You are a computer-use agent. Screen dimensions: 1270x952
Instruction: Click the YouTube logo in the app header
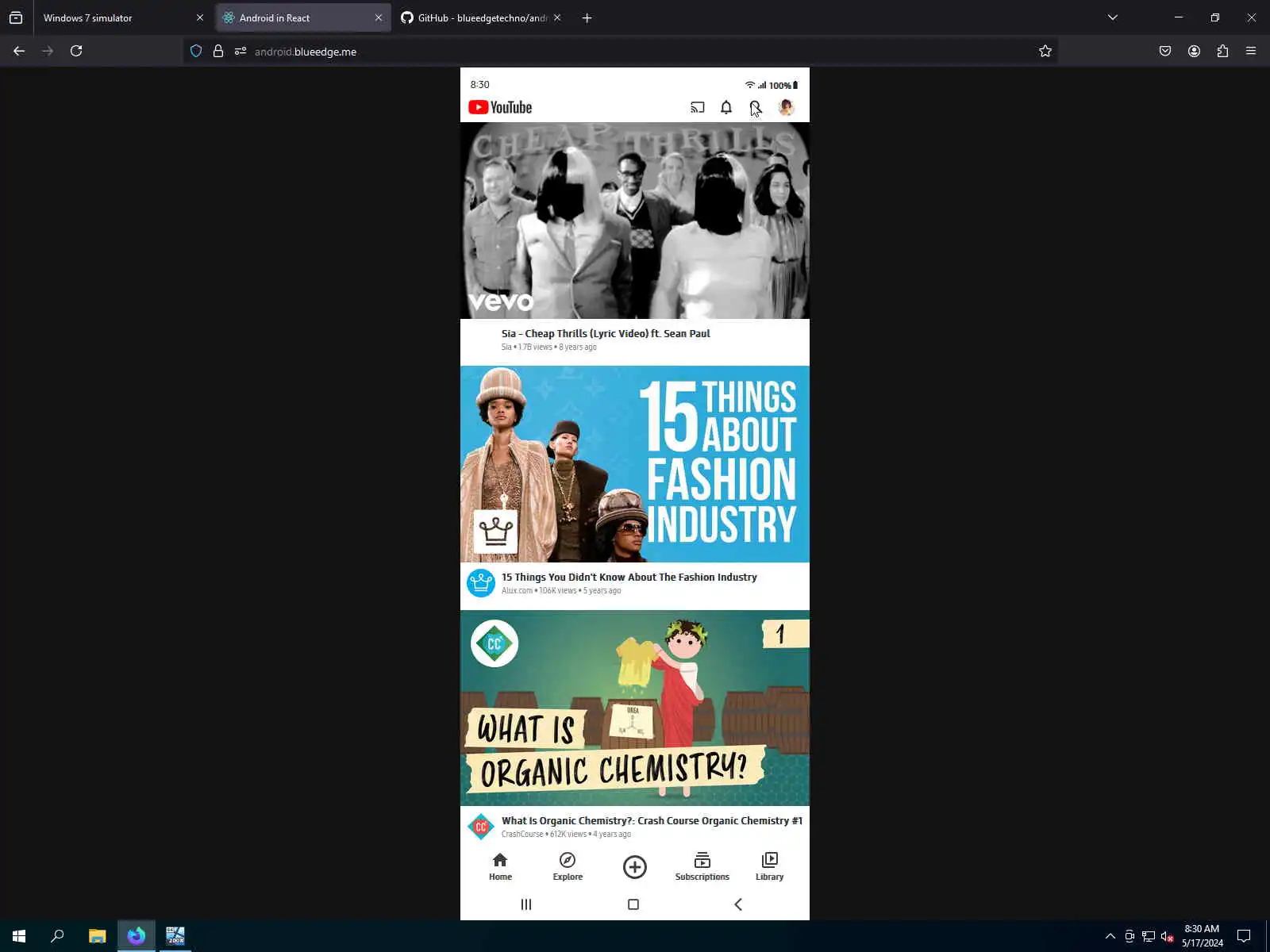coord(500,107)
